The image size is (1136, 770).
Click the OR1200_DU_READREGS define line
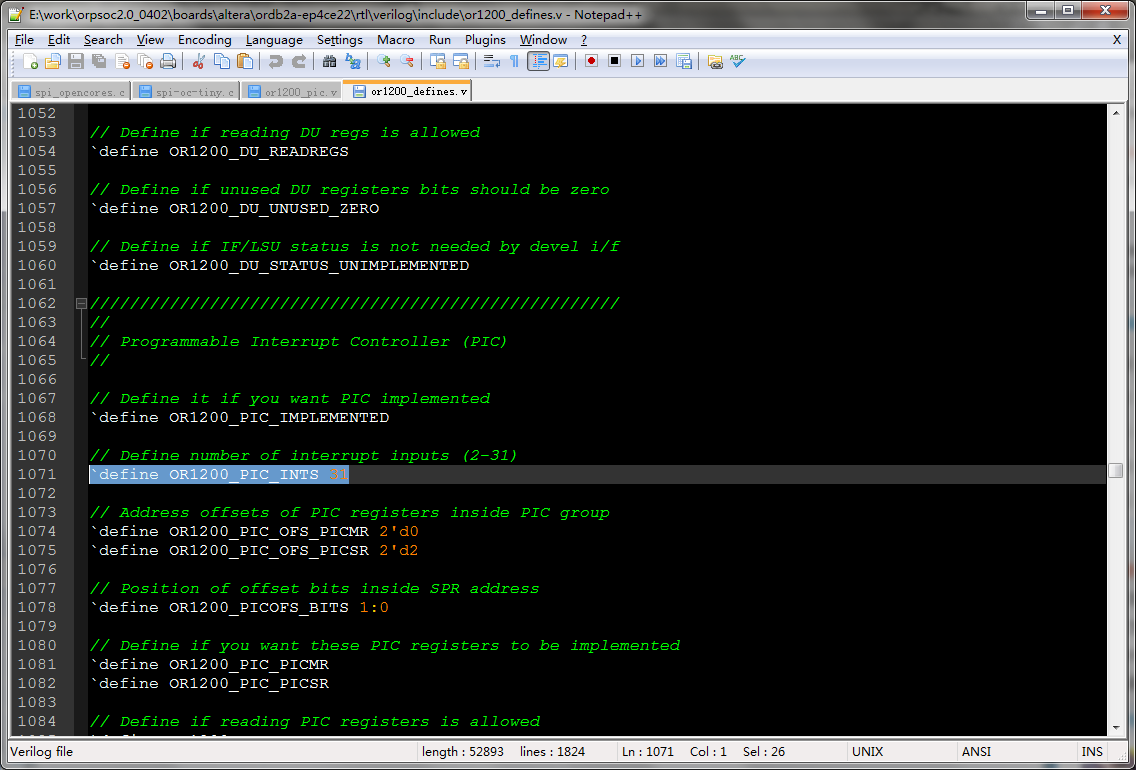220,152
